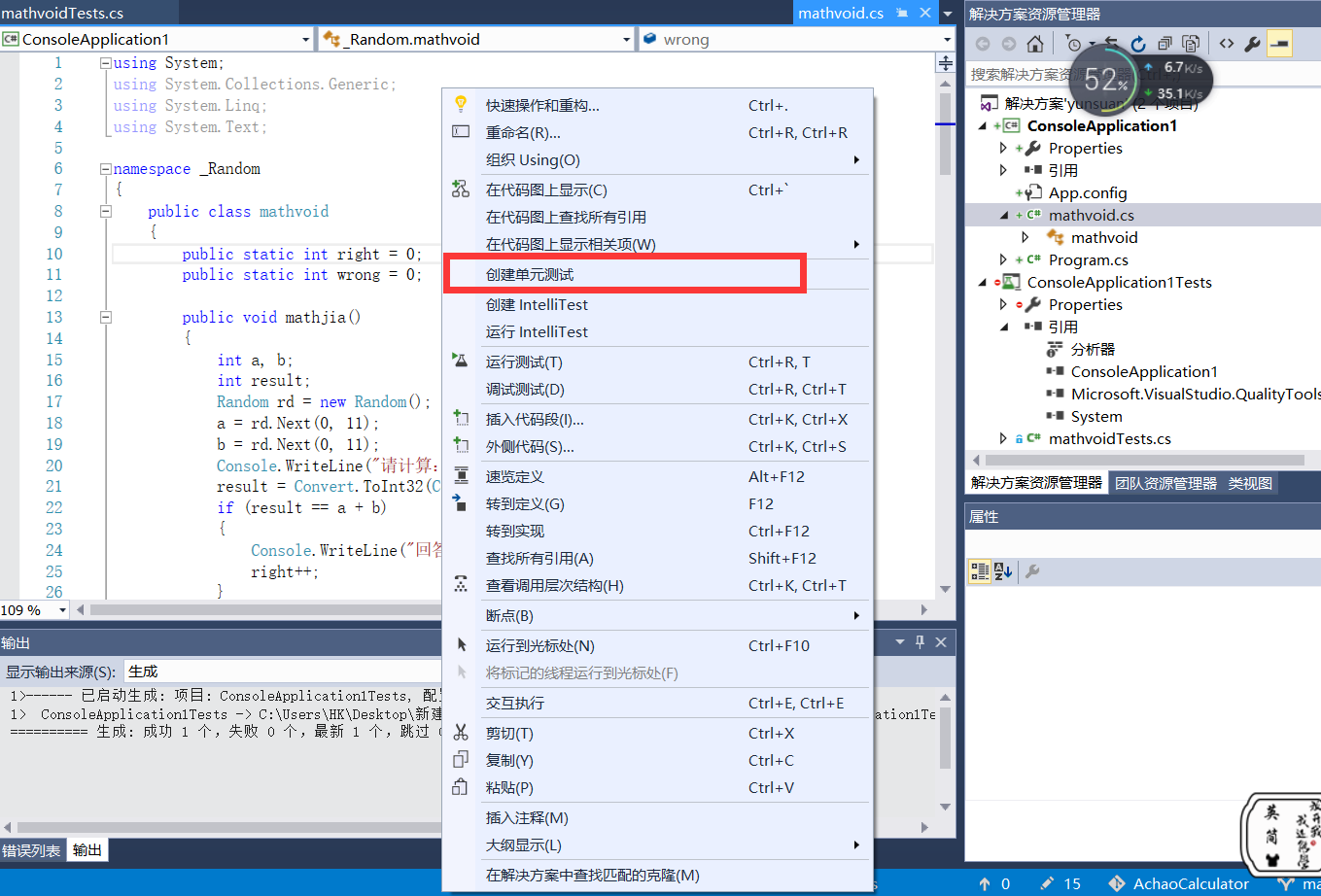Click the cursor arrow icon beside 运行到光标处(N)
Screen dimensions: 1321x896
tap(462, 645)
